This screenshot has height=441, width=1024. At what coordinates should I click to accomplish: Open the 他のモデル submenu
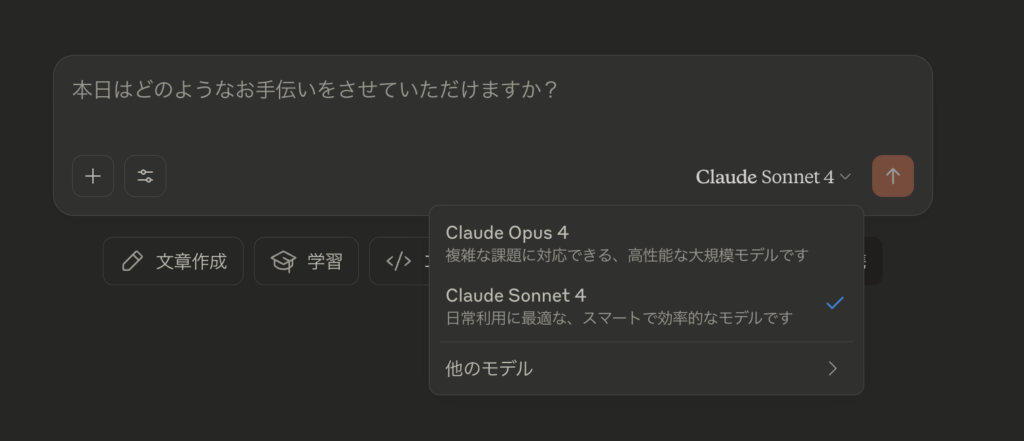[647, 368]
